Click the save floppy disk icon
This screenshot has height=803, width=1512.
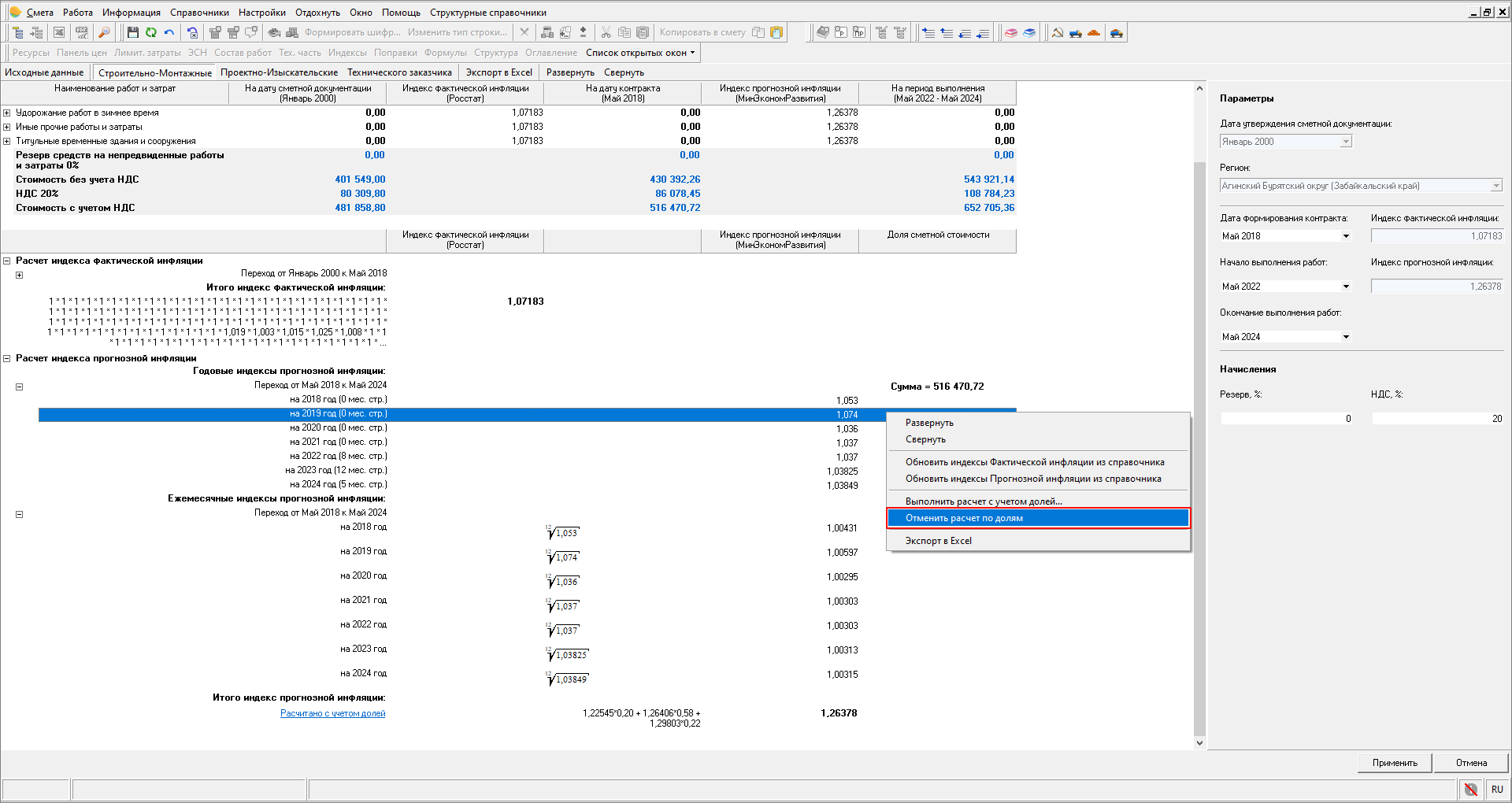[x=132, y=32]
